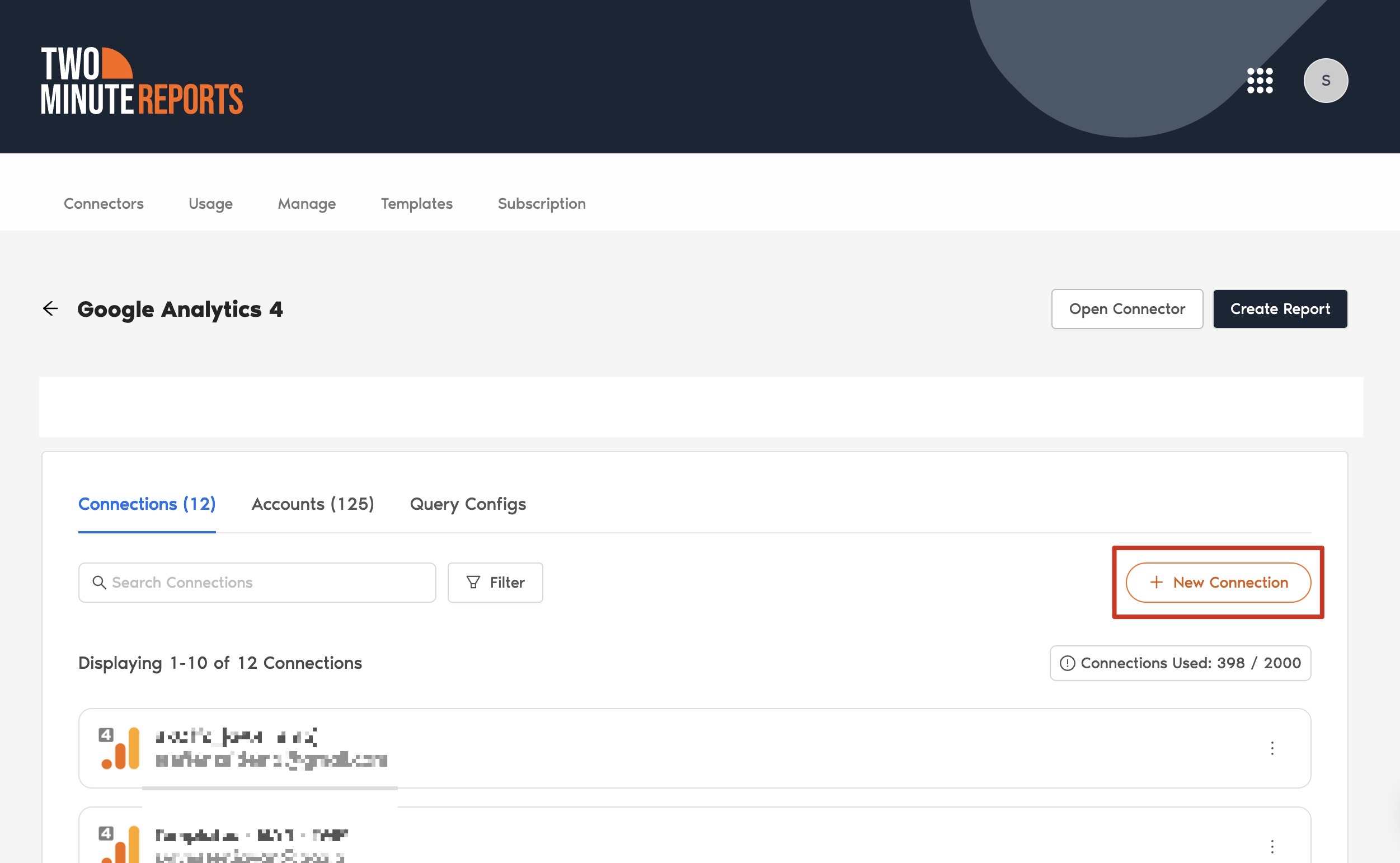The image size is (1400, 863).
Task: Open three-dot menu of first connection
Action: 1272,748
